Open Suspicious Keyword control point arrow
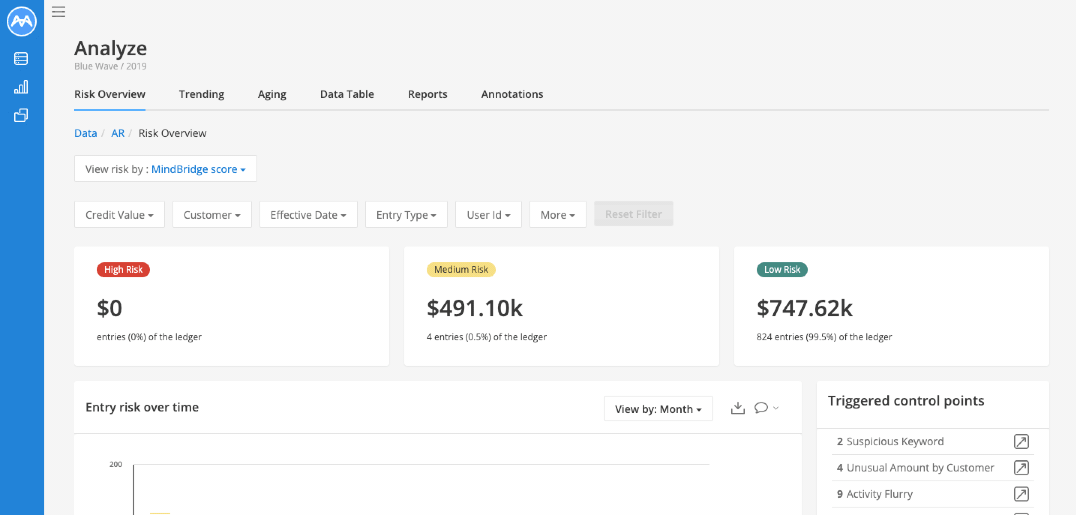The width and height of the screenshot is (1076, 515). pos(1021,442)
